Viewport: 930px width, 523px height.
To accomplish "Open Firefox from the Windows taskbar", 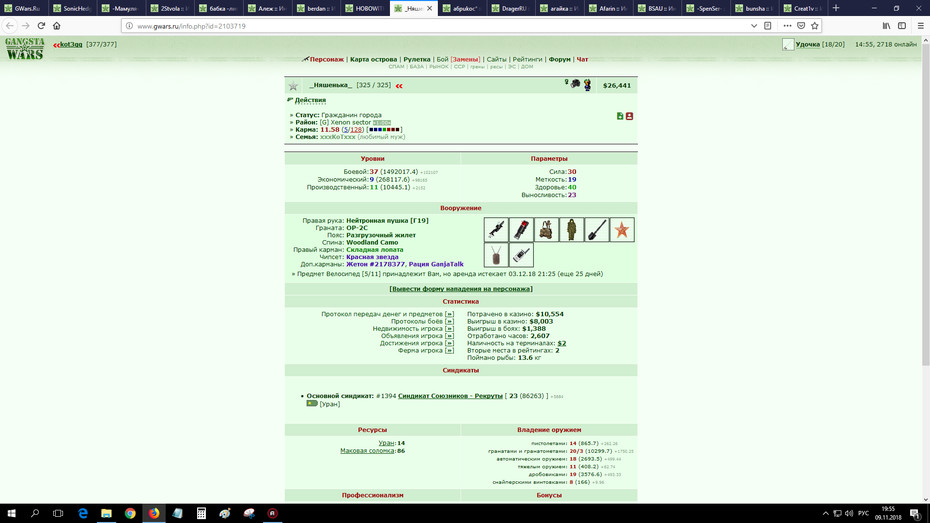I will [154, 514].
